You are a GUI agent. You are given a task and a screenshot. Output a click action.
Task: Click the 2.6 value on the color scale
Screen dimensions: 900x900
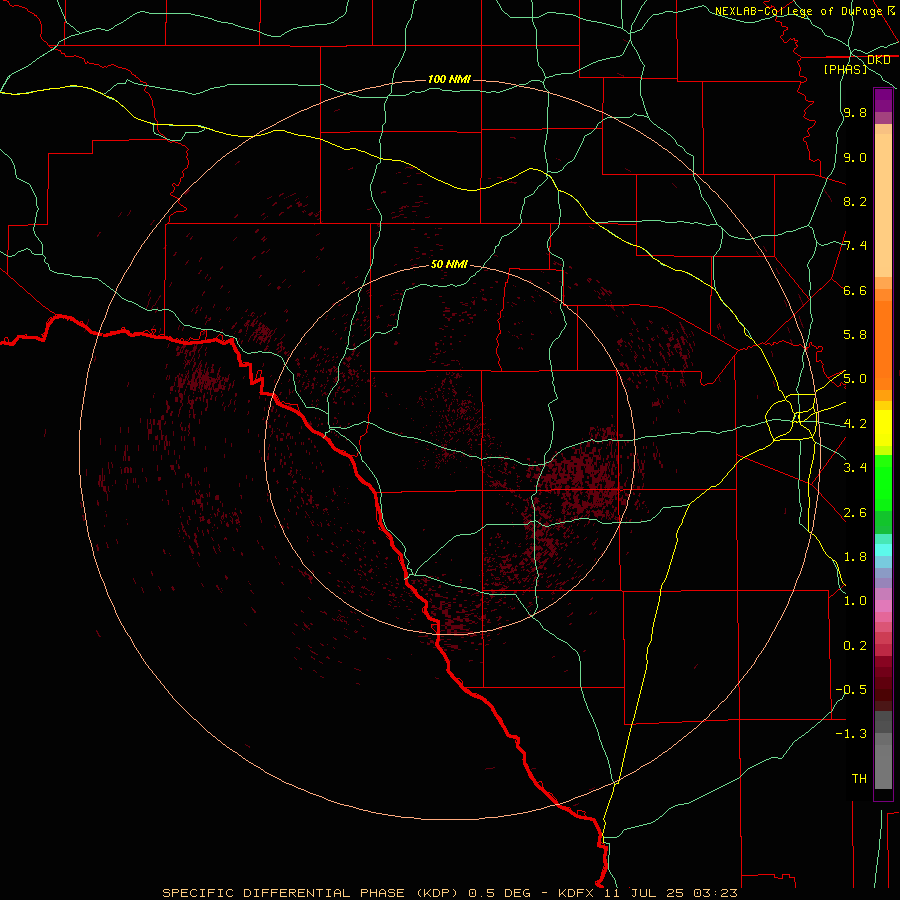[855, 513]
